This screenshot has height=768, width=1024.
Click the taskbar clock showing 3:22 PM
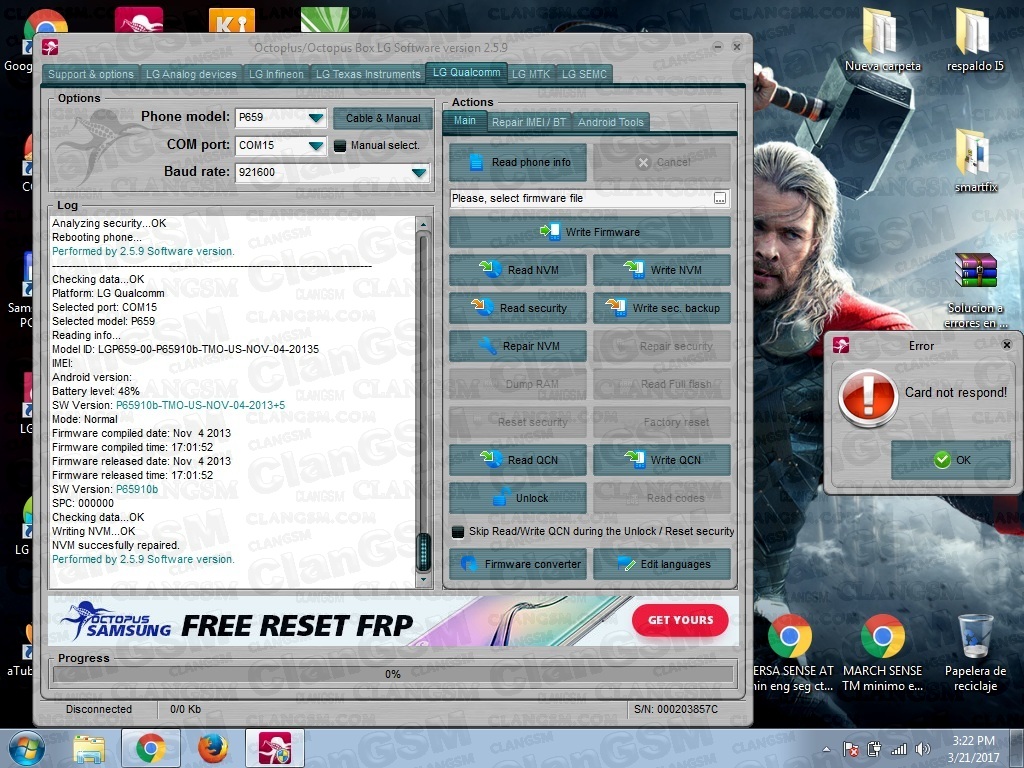point(973,749)
